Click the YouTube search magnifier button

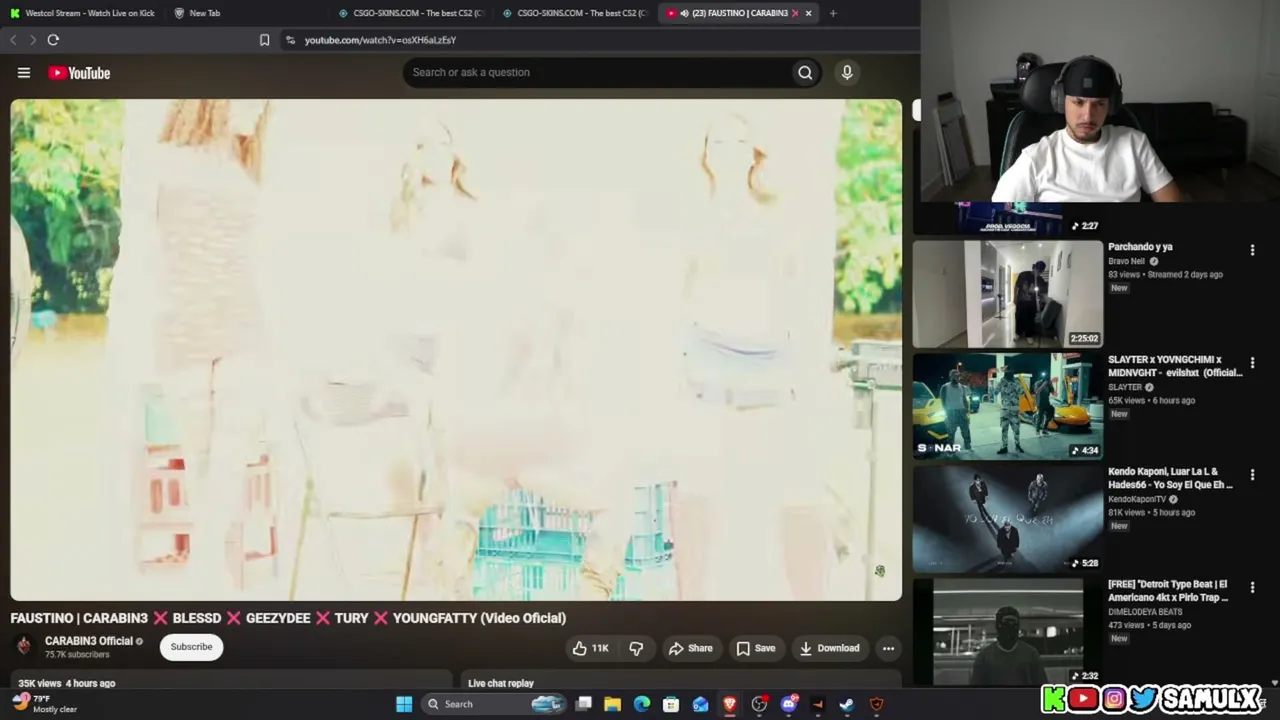805,73
